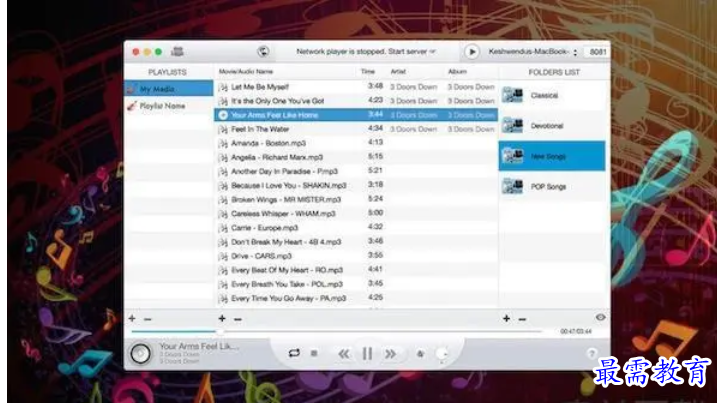
Task: Open the Devotional folder
Action: tap(552, 125)
